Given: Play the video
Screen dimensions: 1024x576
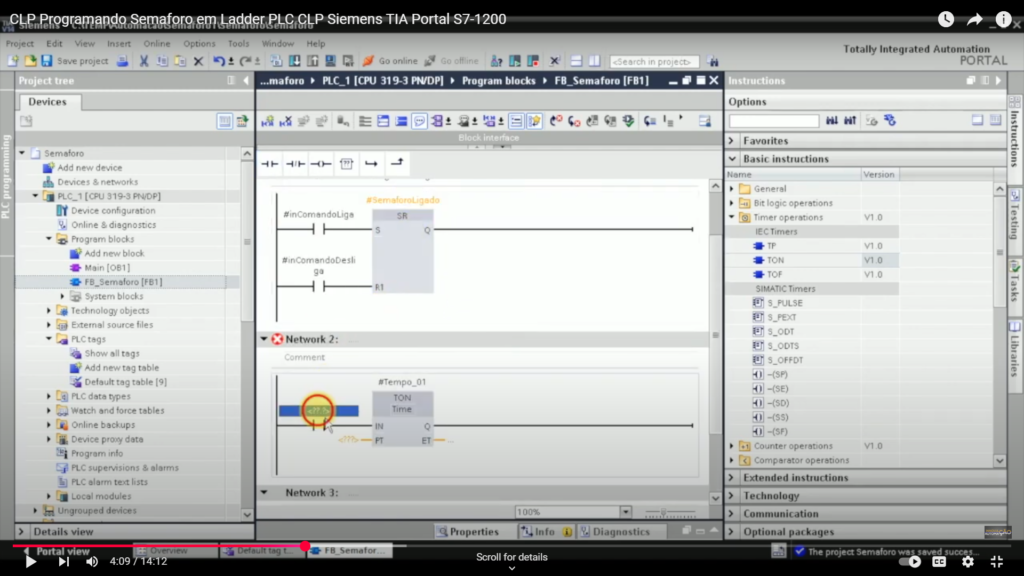Looking at the screenshot, I should tap(30, 561).
